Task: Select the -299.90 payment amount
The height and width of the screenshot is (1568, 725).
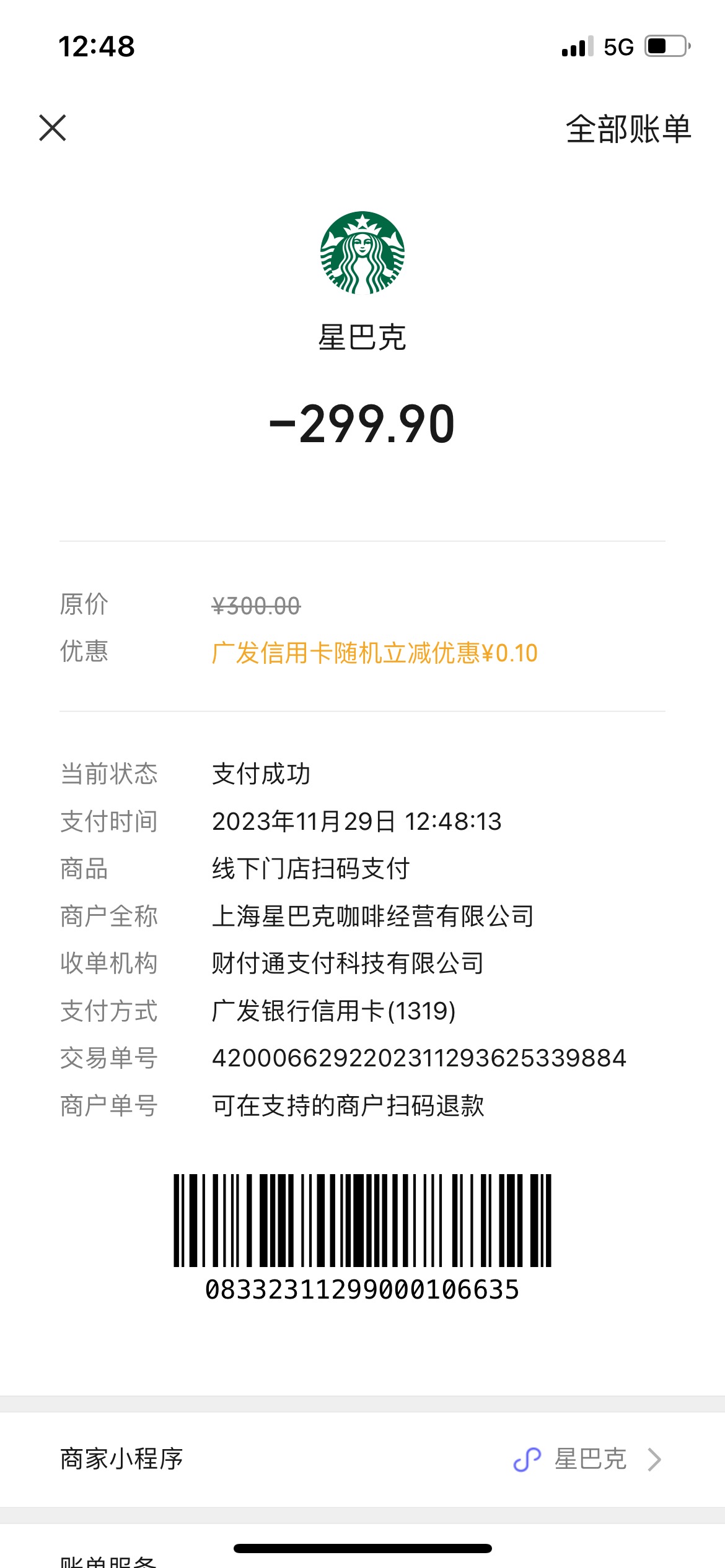Action: click(362, 424)
